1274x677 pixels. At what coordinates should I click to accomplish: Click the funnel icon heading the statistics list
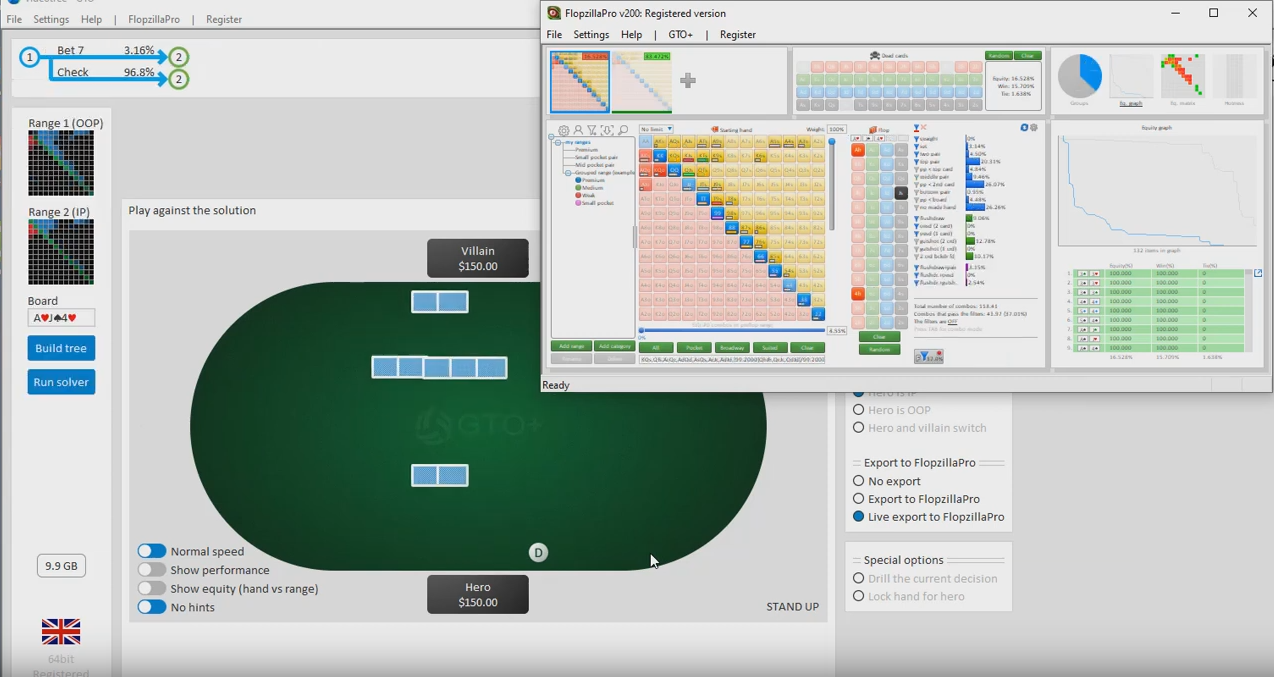917,129
